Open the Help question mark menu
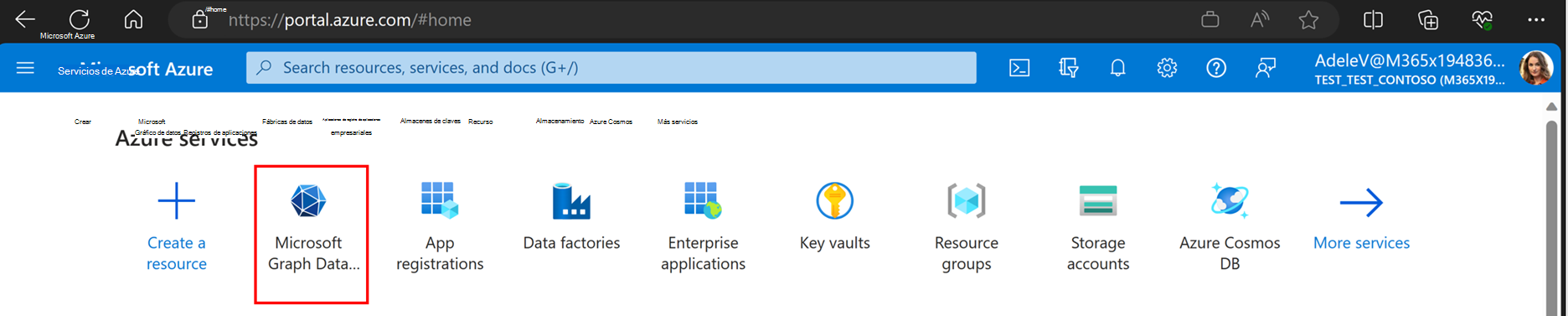Image resolution: width=1568 pixels, height=316 pixels. [x=1216, y=68]
